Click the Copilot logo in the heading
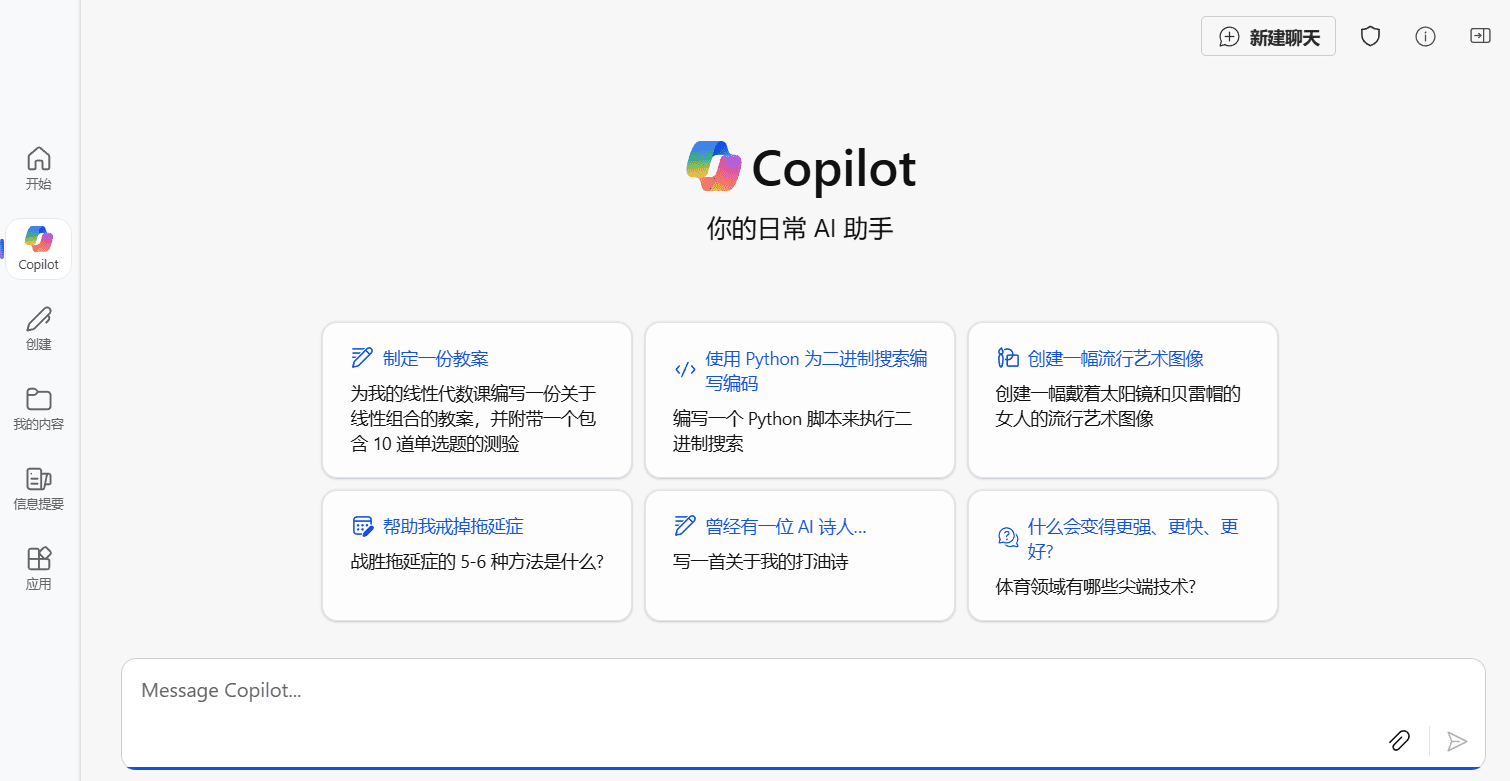The width and height of the screenshot is (1510, 781). pos(713,166)
